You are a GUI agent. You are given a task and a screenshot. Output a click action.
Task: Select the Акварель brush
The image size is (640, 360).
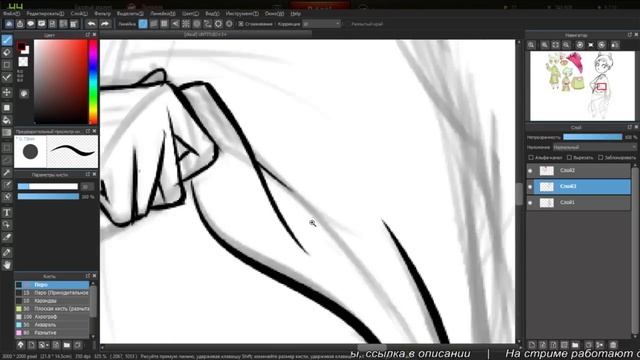52,325
